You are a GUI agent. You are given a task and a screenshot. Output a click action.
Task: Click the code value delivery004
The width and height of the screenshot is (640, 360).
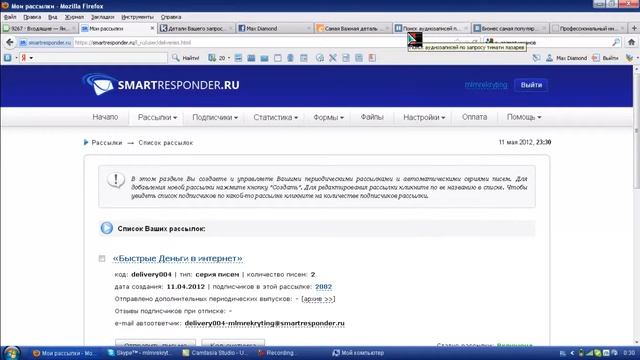(151, 274)
